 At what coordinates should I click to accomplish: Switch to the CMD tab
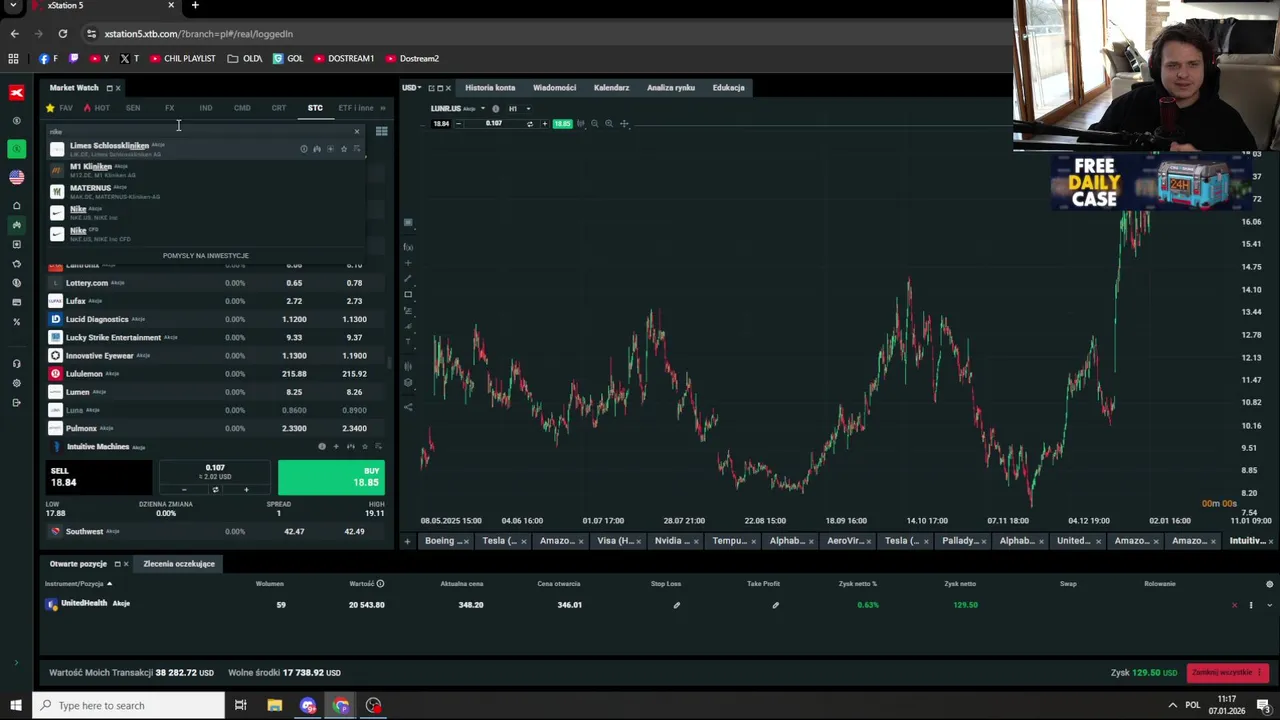click(242, 108)
